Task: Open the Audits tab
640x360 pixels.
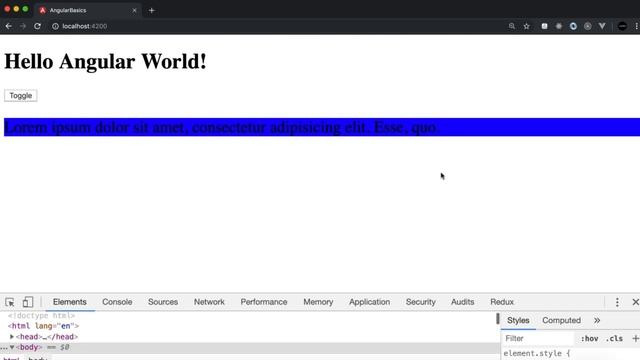Action: (x=462, y=302)
